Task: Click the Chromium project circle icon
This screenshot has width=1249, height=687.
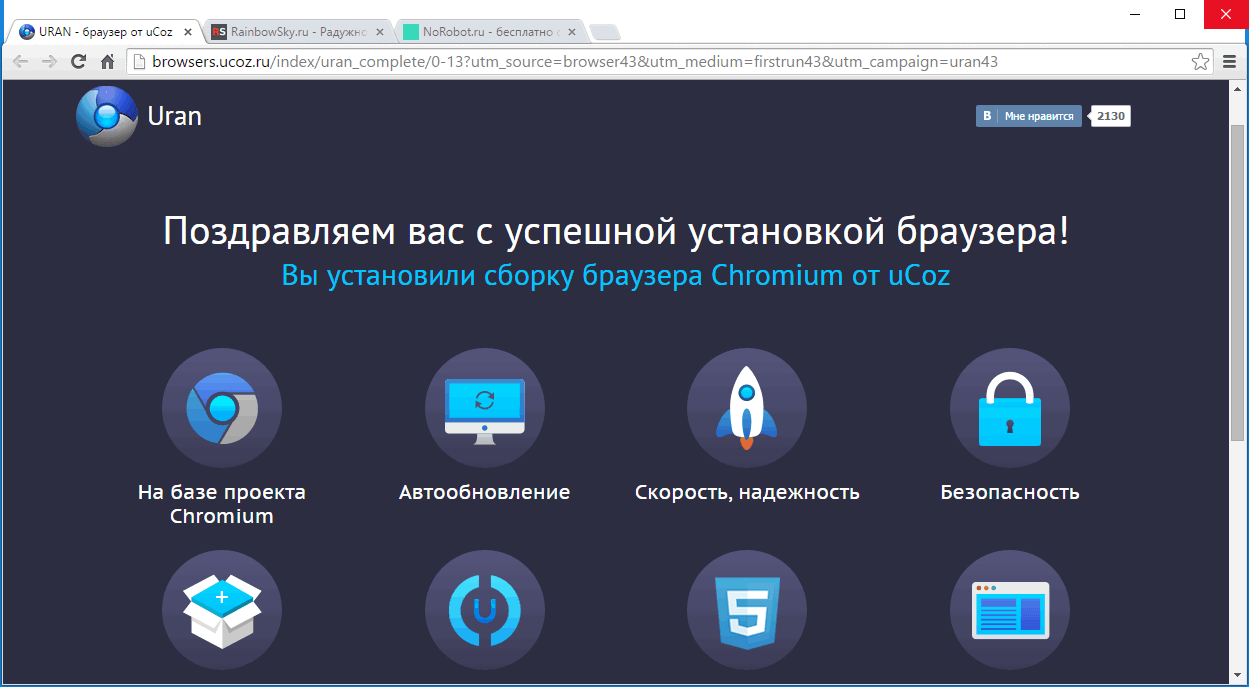Action: 222,408
